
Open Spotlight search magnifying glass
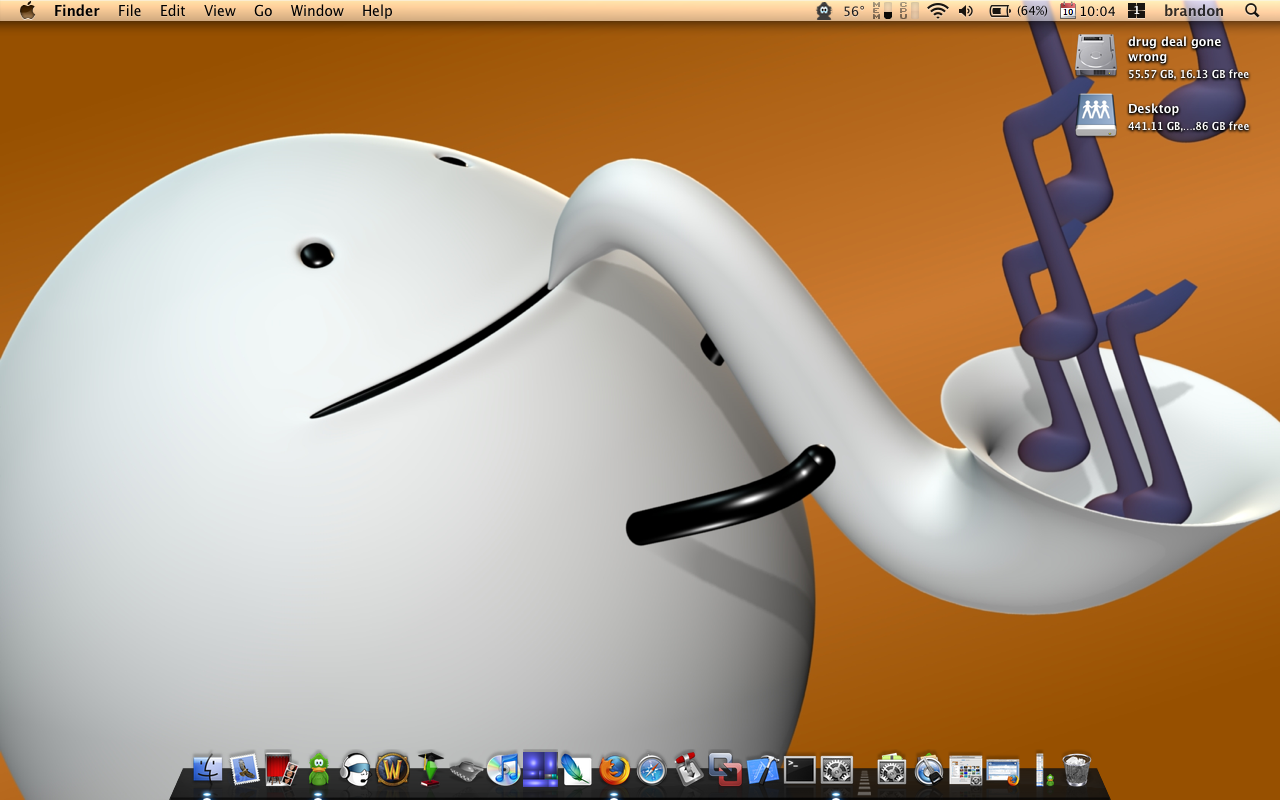tap(1252, 11)
